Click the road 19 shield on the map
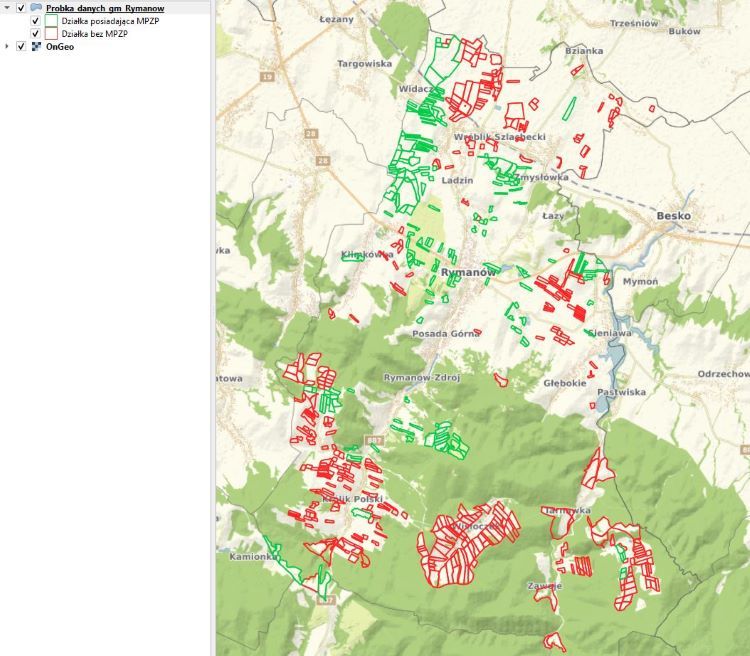The height and width of the screenshot is (656, 750). [x=266, y=77]
